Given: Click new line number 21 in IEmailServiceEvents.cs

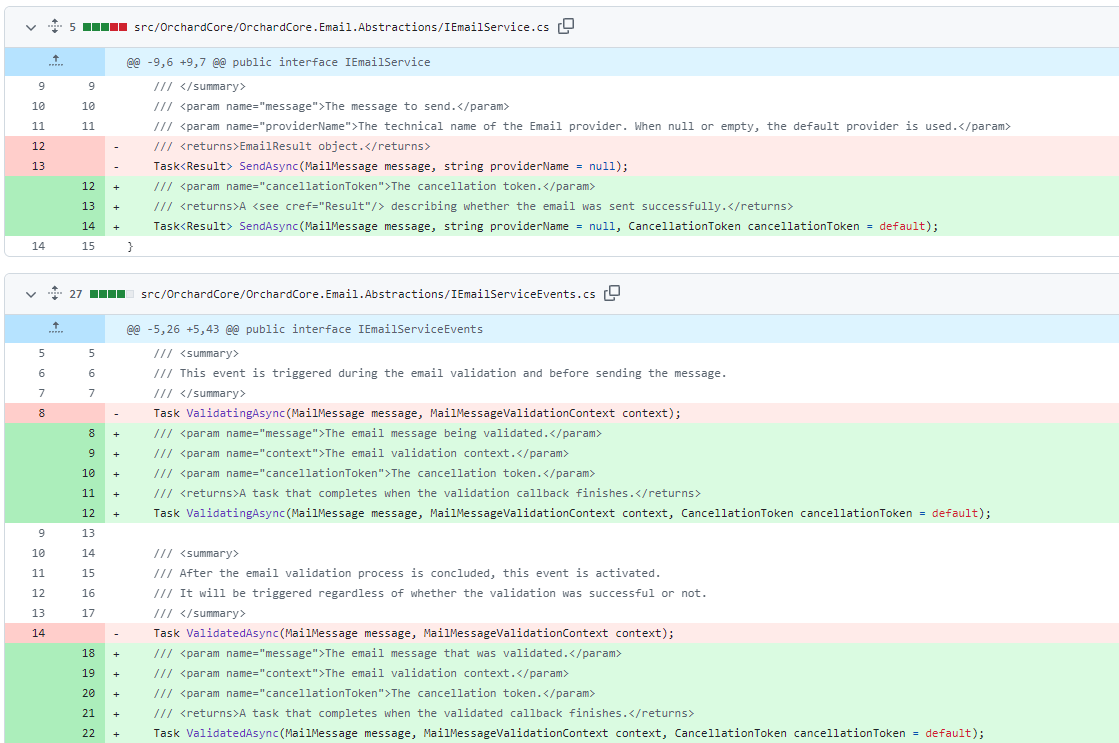Looking at the screenshot, I should coord(88,713).
